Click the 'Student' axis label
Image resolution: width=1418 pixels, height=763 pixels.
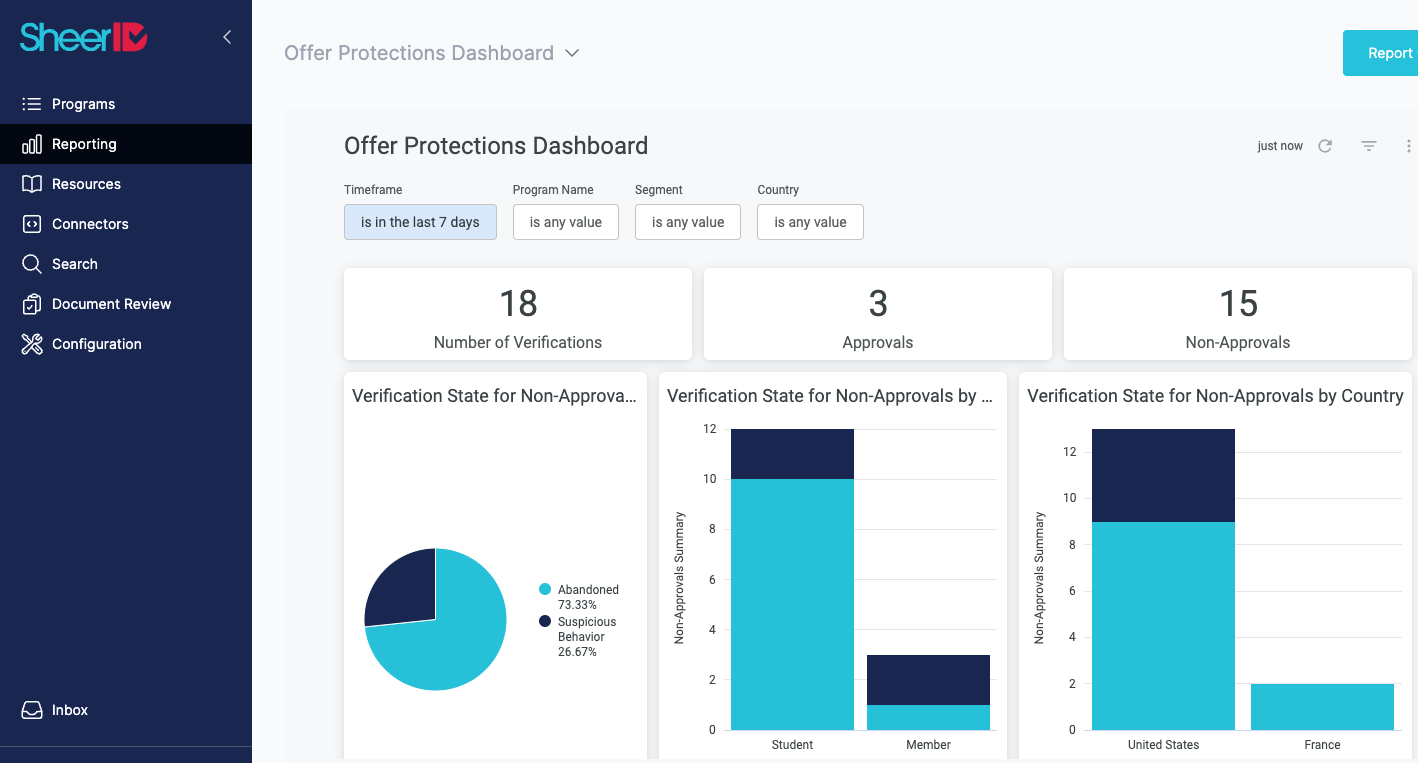pyautogui.click(x=792, y=745)
